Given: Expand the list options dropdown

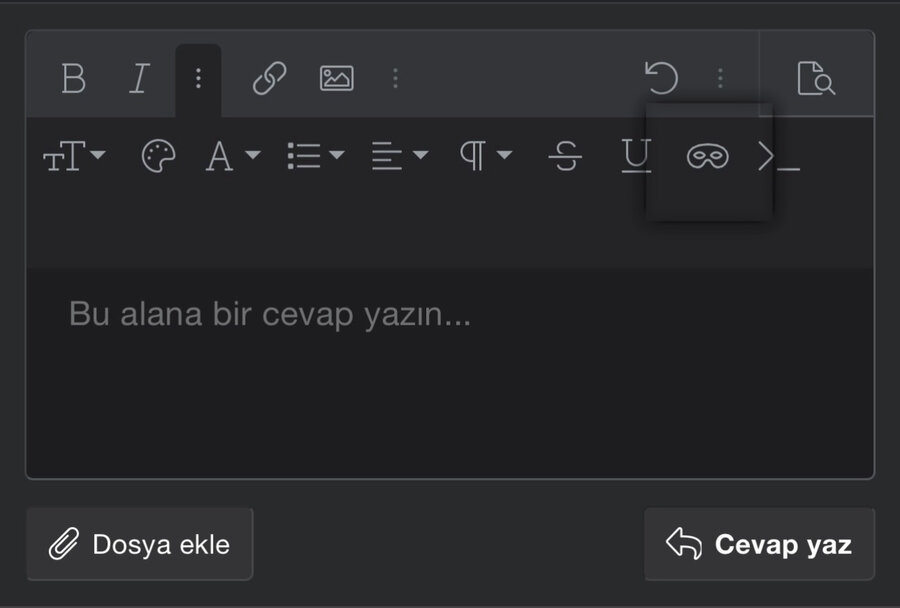Looking at the screenshot, I should tap(315, 156).
